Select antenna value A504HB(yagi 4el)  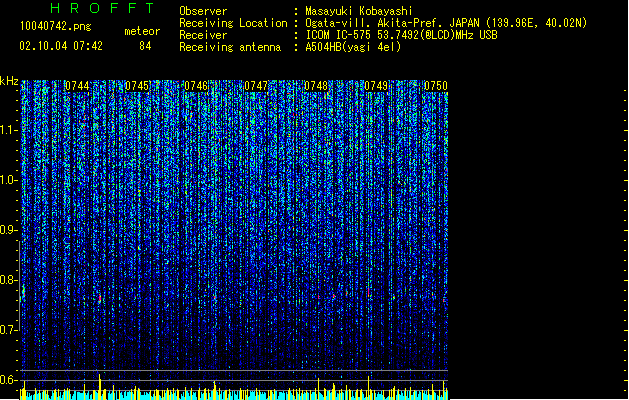click(x=353, y=47)
